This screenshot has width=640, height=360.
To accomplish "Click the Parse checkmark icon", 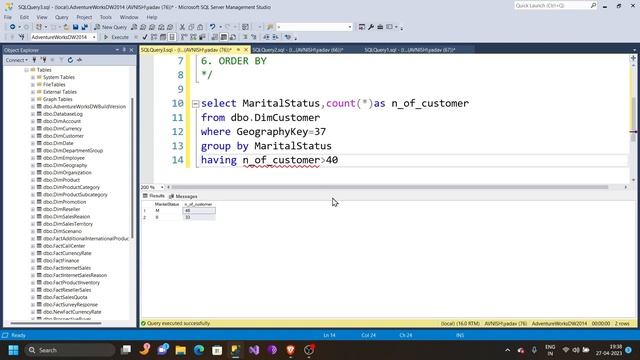I will click(144, 37).
